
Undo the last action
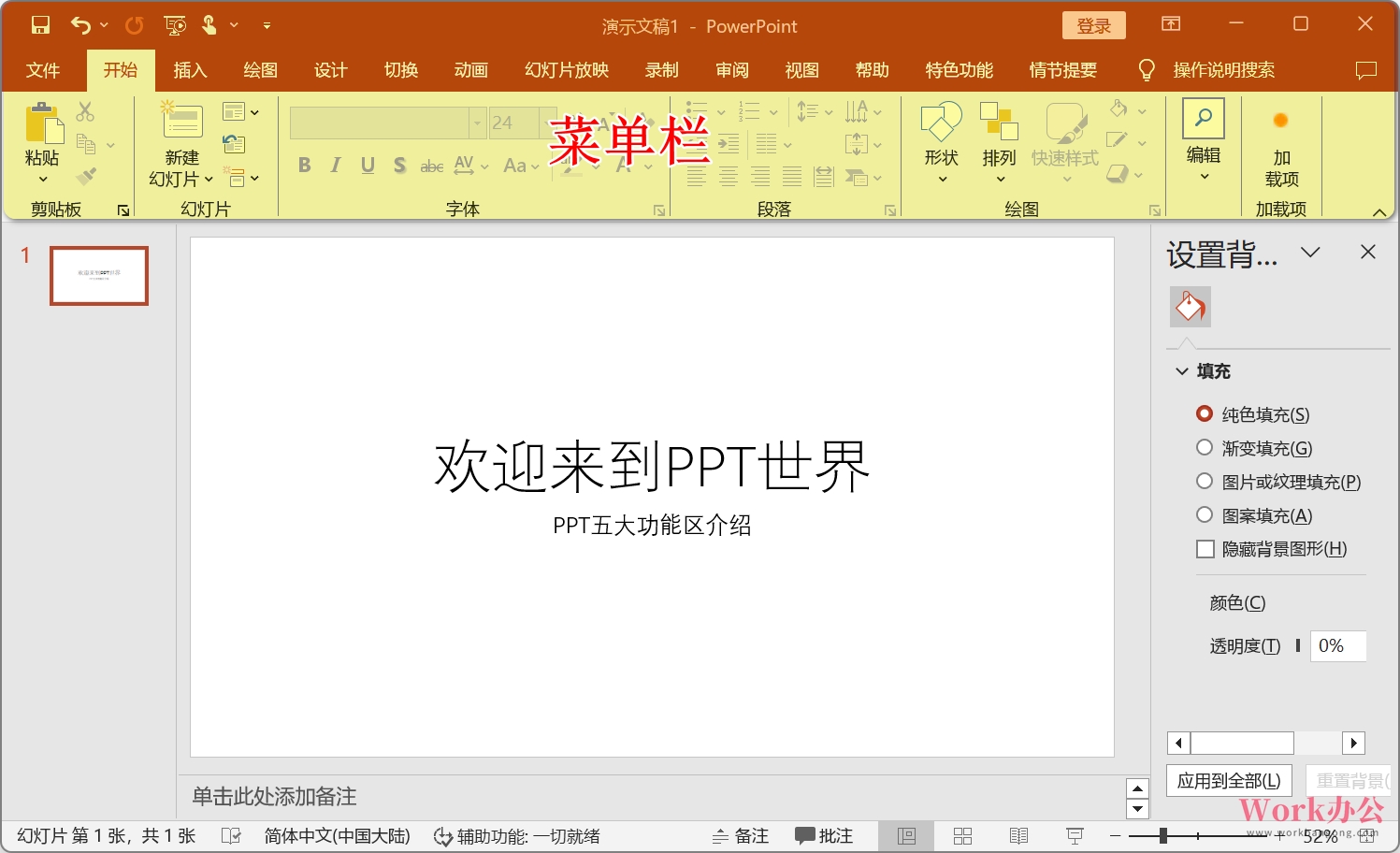click(x=80, y=25)
